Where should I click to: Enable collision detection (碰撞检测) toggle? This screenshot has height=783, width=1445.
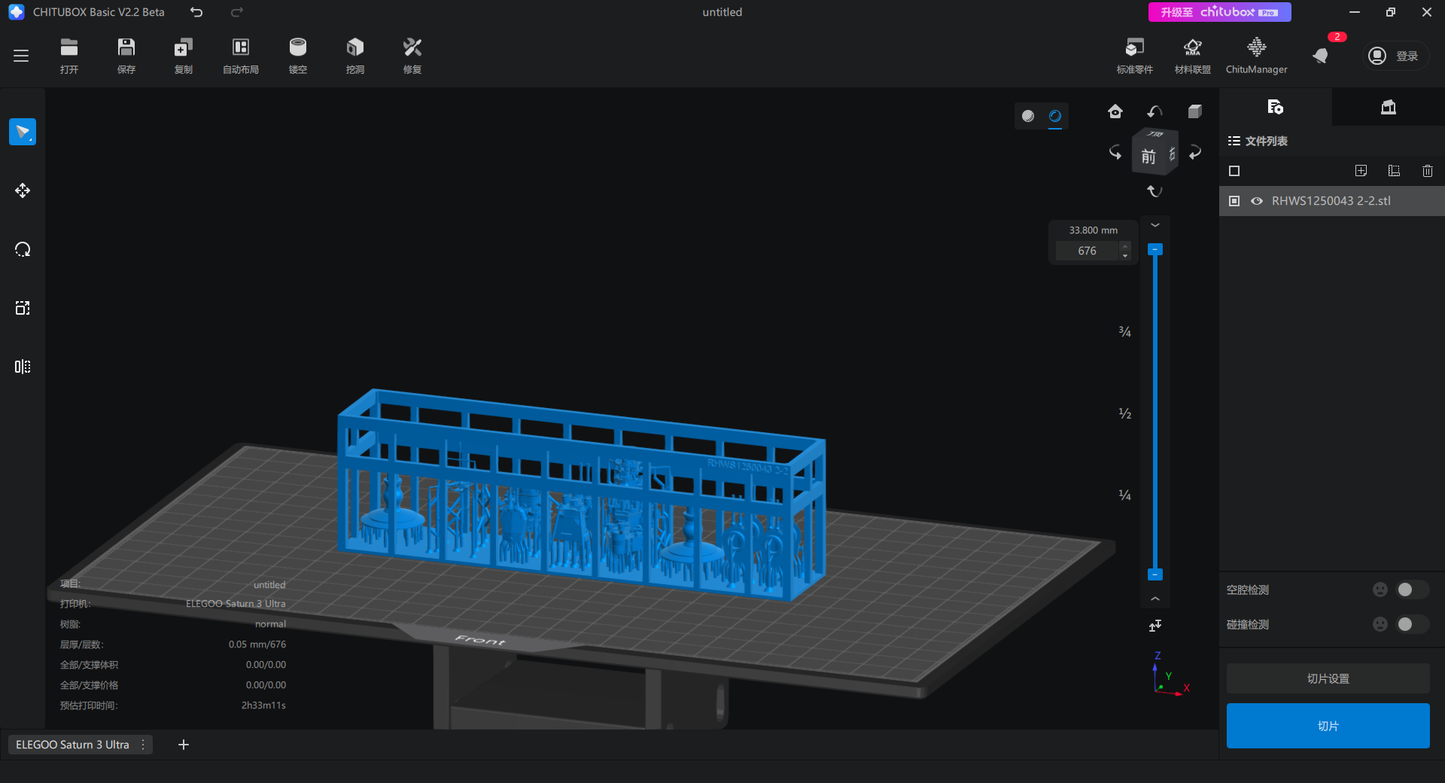coord(1412,624)
